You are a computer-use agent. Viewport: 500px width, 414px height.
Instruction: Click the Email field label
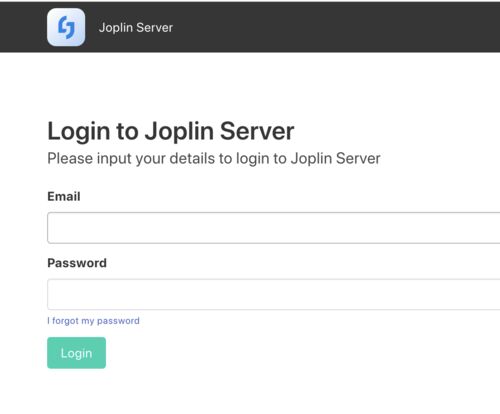point(64,196)
